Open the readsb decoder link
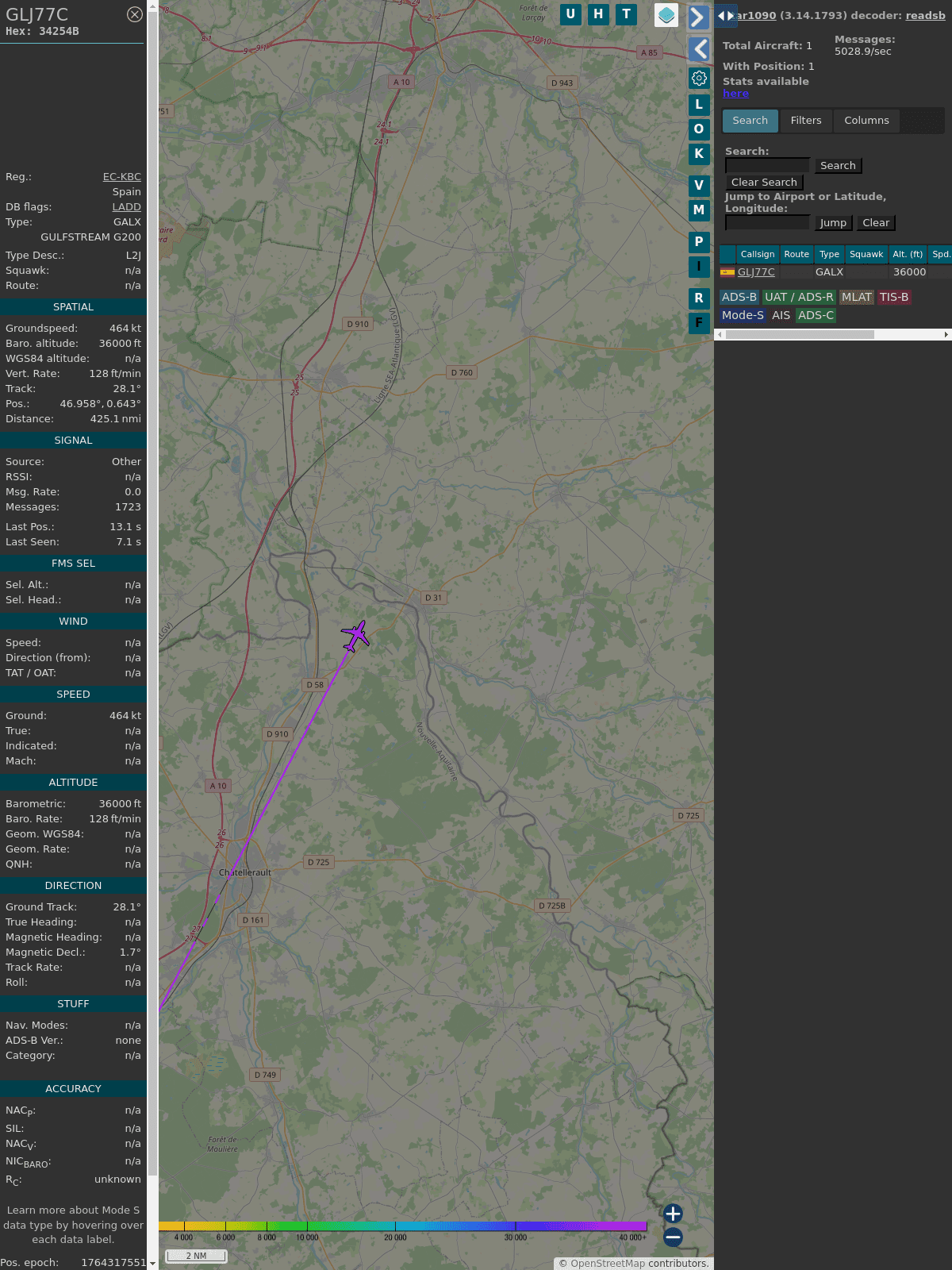Image resolution: width=952 pixels, height=1270 pixels. [926, 15]
